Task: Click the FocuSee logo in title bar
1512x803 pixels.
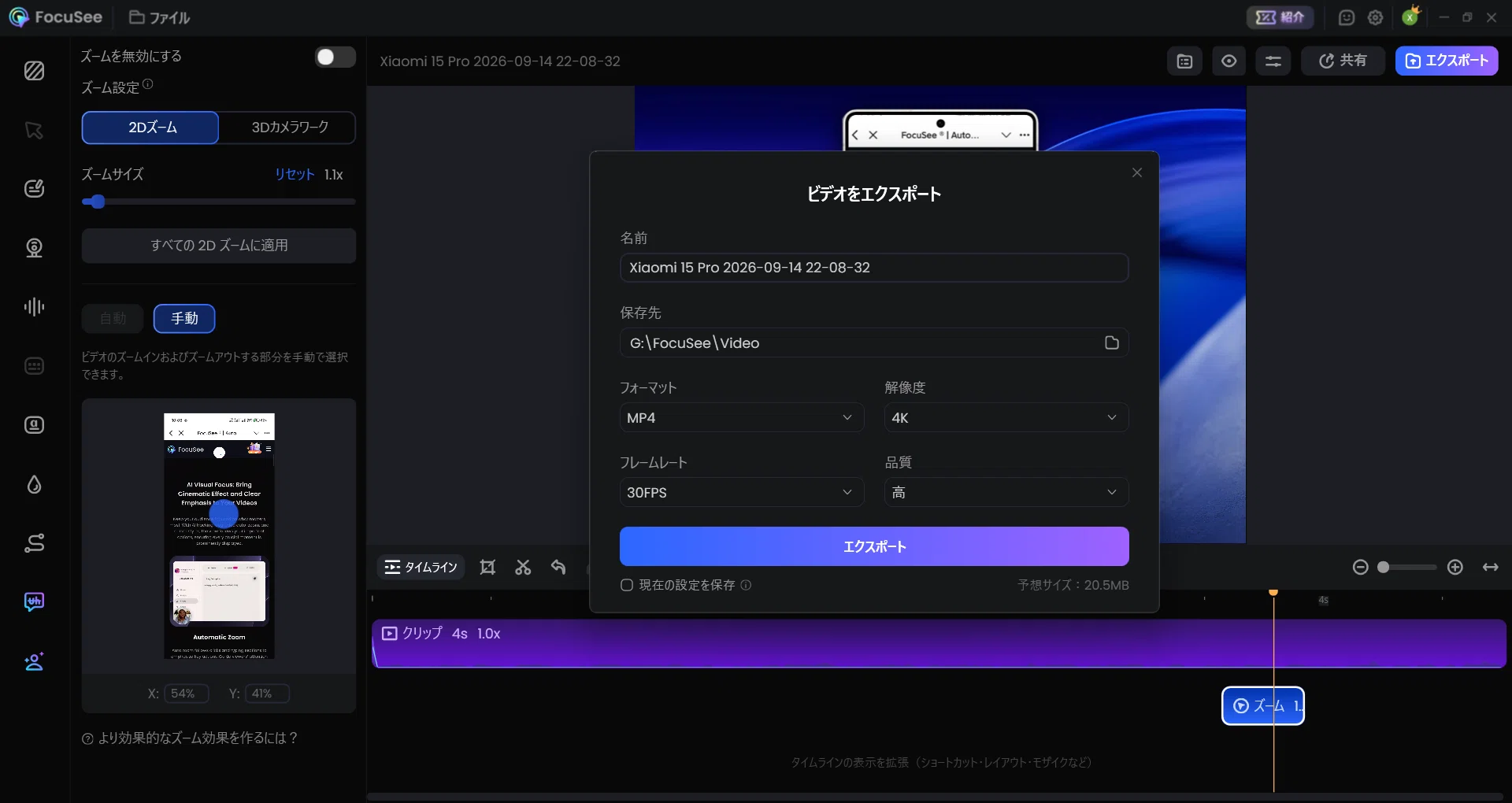Action: (55, 17)
